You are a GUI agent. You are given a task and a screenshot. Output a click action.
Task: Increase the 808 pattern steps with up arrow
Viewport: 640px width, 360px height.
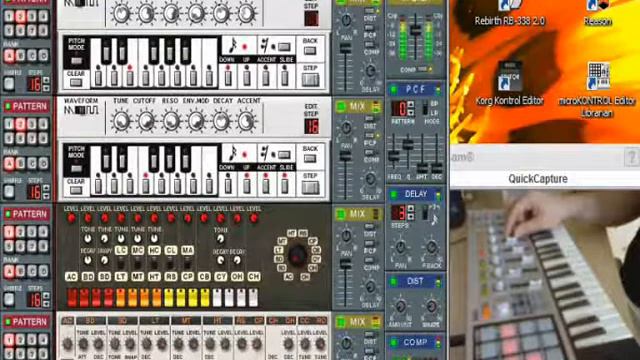pyautogui.click(x=46, y=296)
